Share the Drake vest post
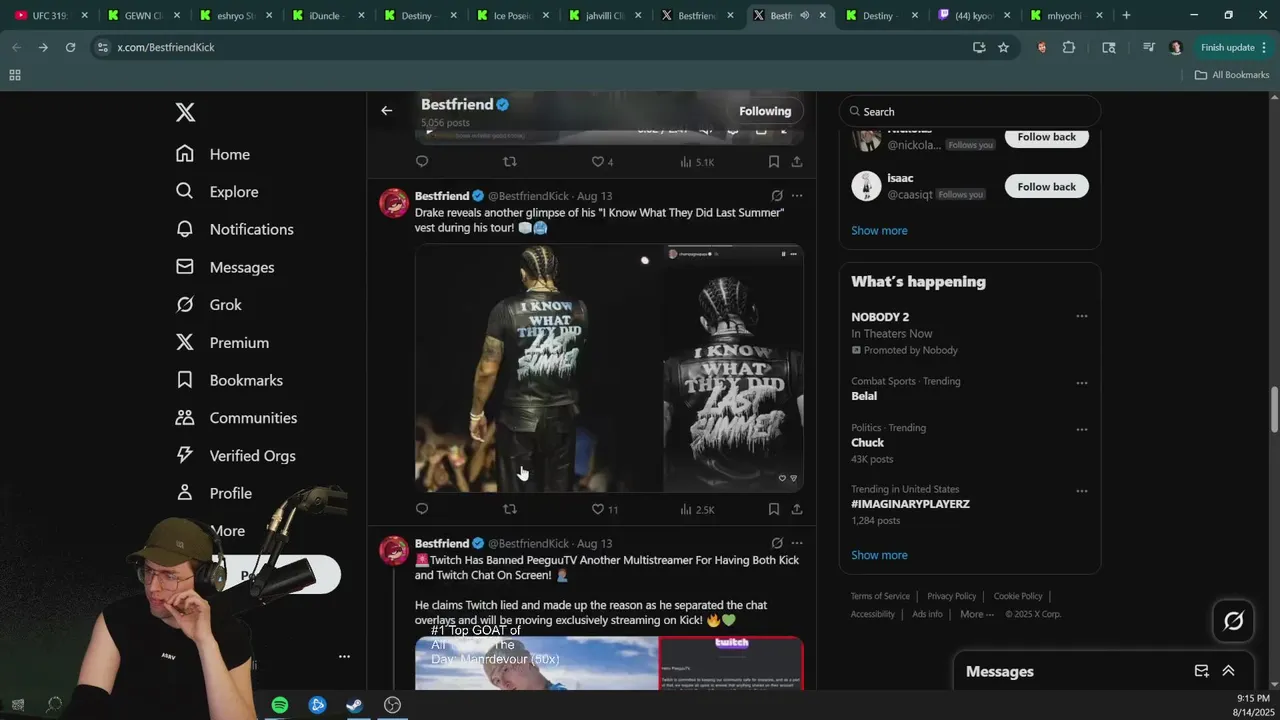This screenshot has height=720, width=1280. coord(797,509)
